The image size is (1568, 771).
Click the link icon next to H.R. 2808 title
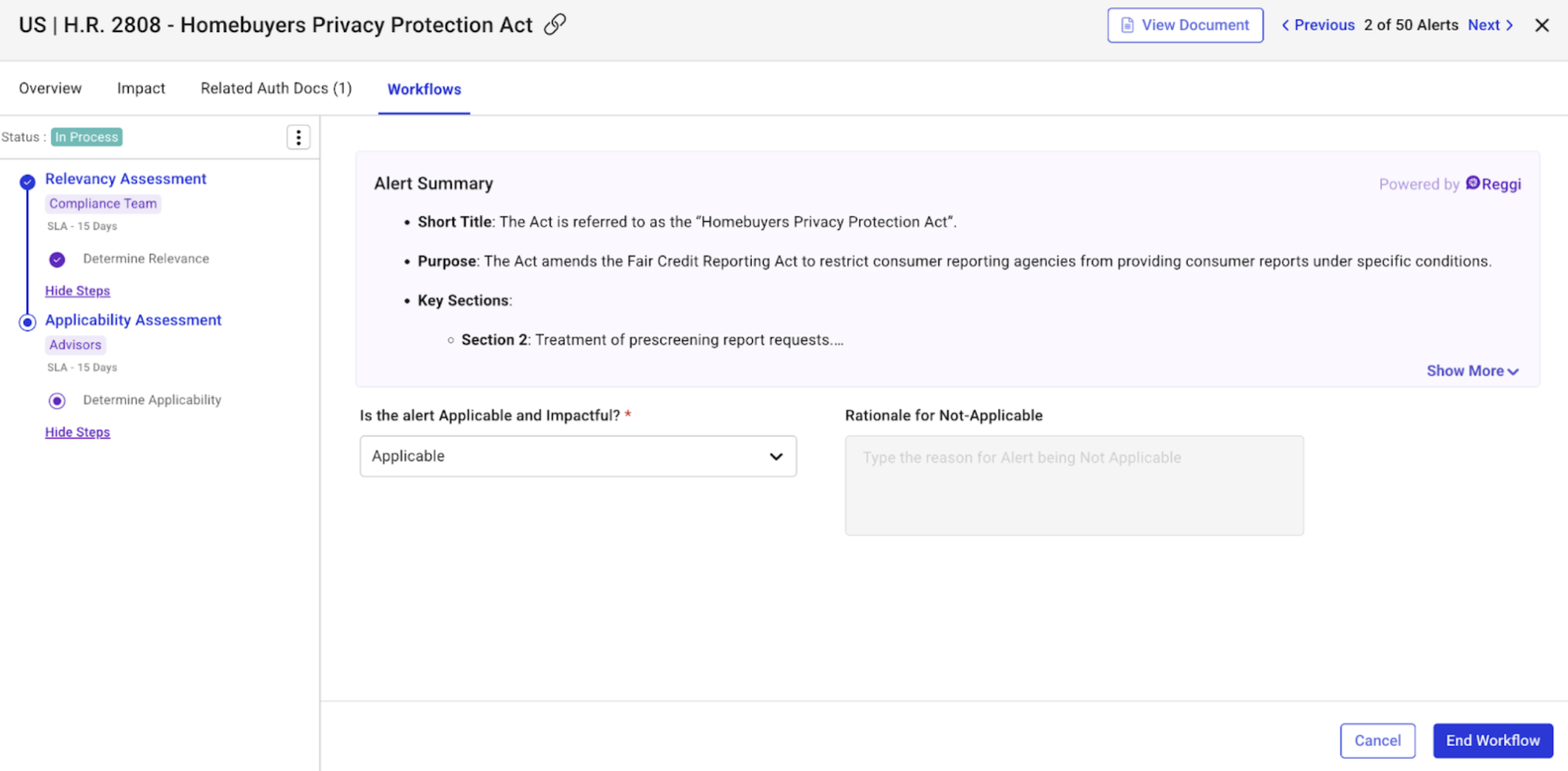coord(554,24)
